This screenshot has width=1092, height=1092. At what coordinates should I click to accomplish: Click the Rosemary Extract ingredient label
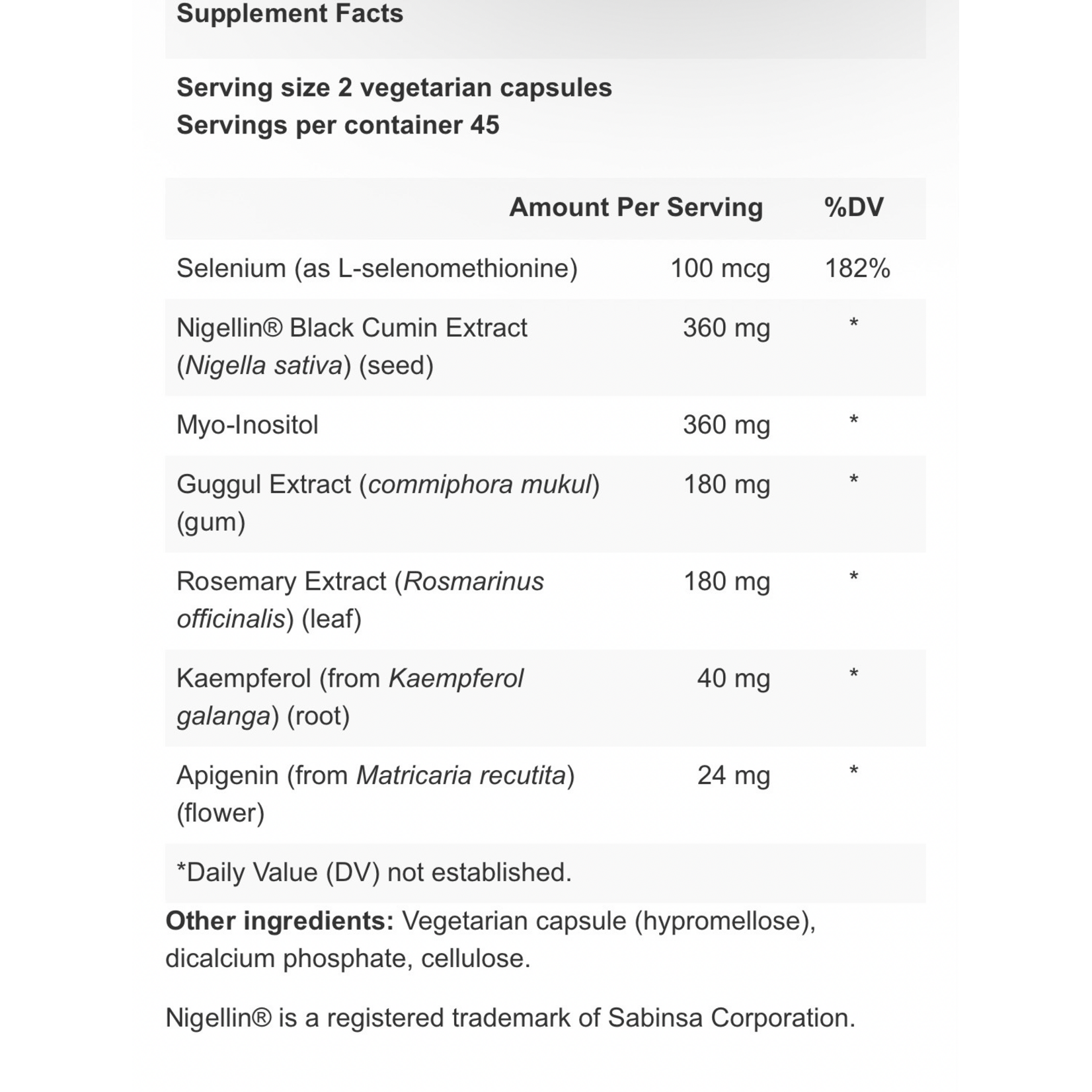pyautogui.click(x=360, y=600)
